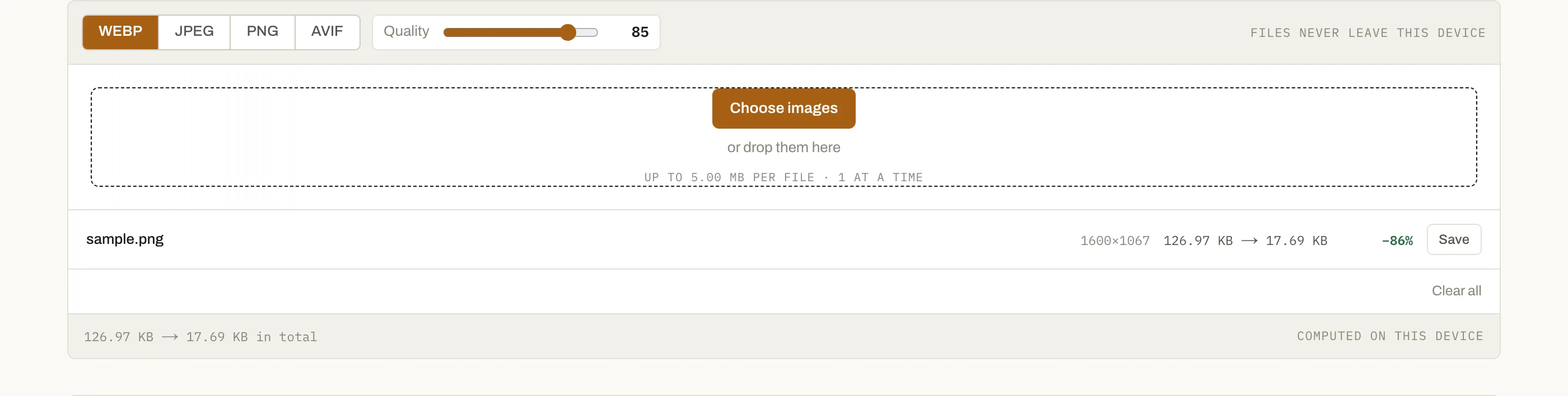The image size is (1568, 396).
Task: Pick the AVIF format option
Action: point(327,32)
